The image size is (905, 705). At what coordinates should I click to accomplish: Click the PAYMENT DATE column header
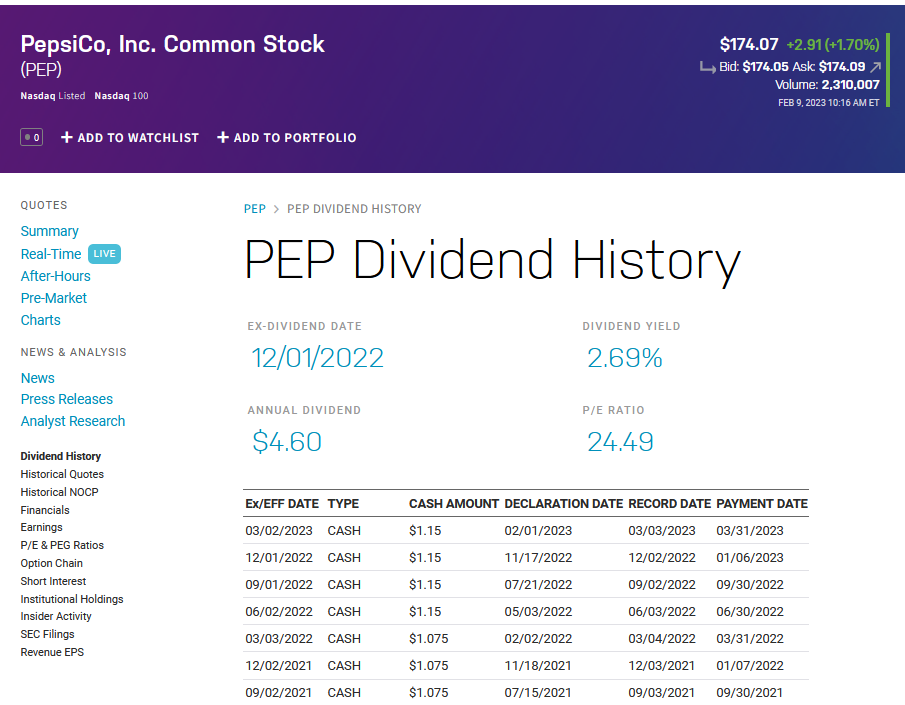[762, 504]
